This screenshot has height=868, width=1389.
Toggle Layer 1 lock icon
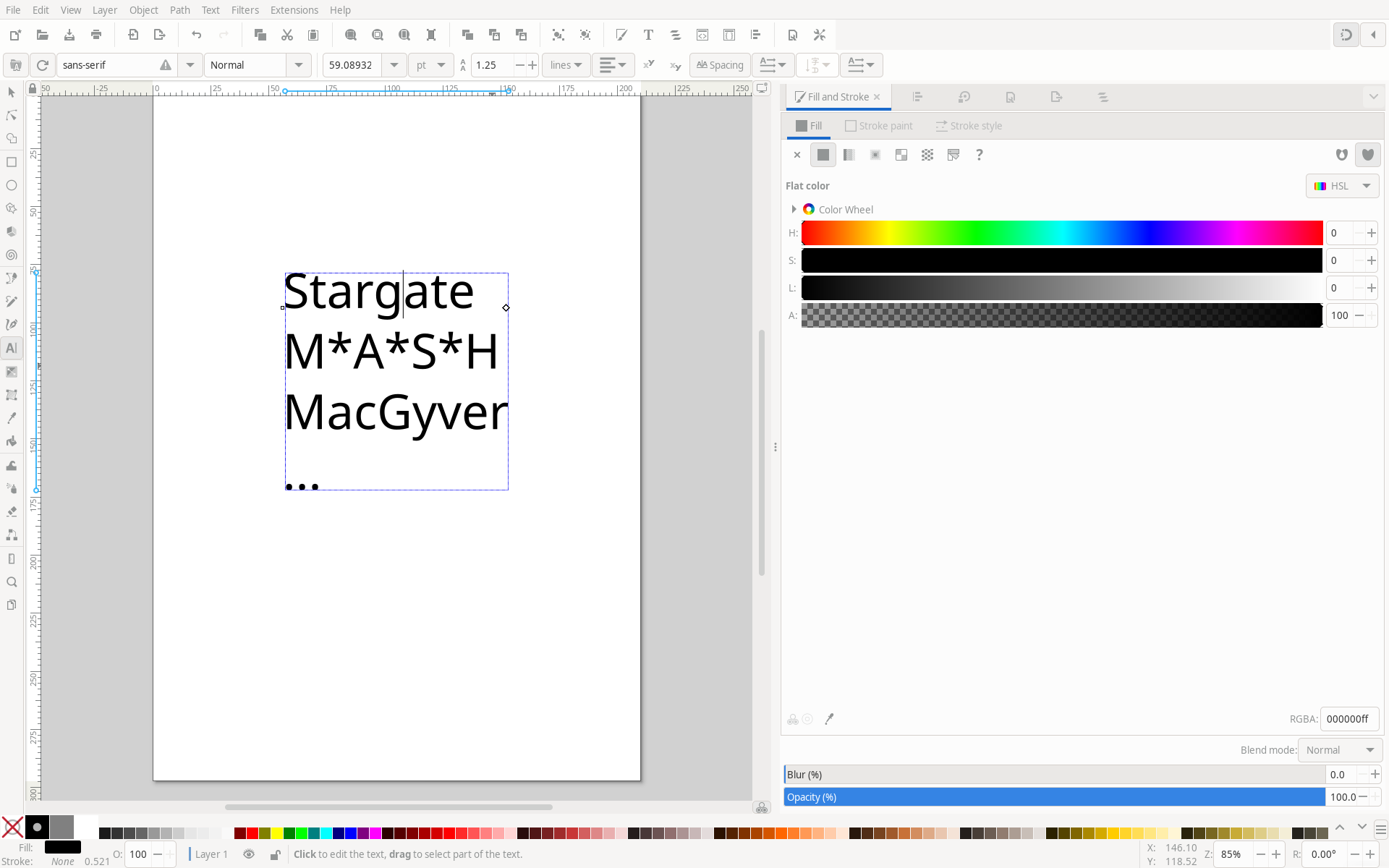(275, 854)
